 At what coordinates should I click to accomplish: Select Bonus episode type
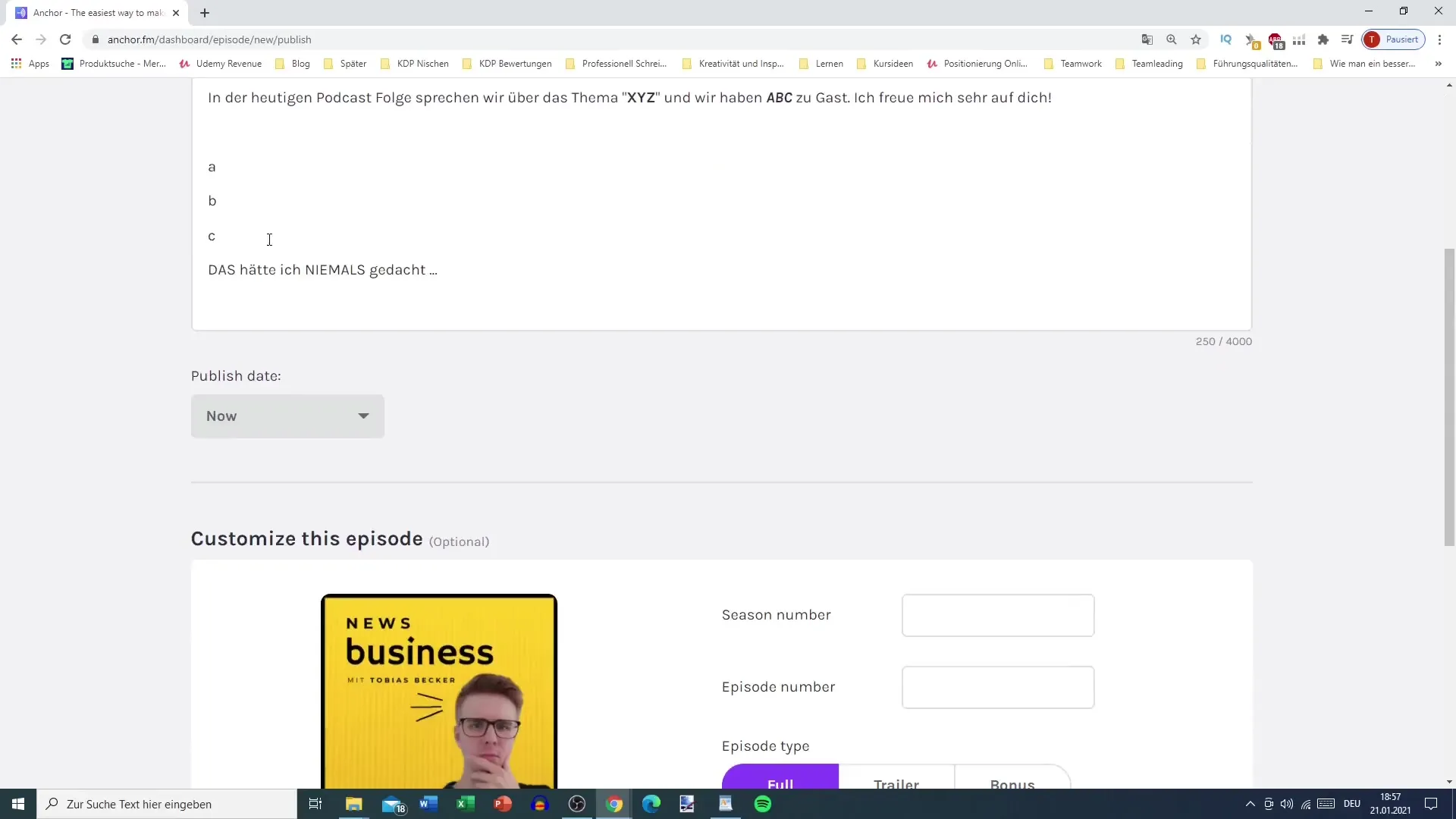[1012, 777]
